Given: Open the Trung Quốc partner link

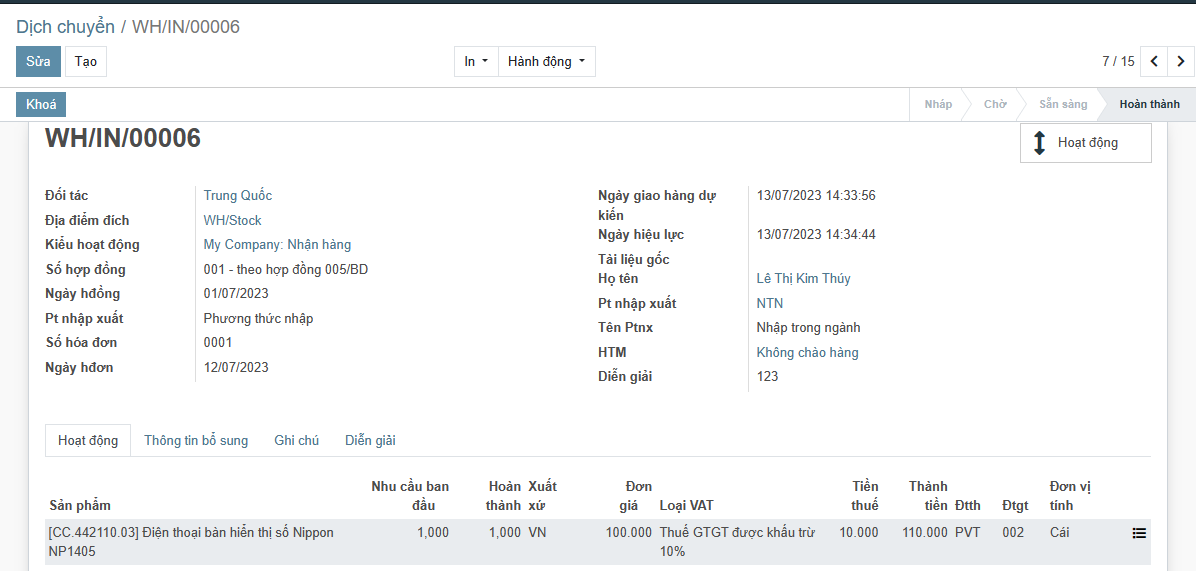Looking at the screenshot, I should pos(238,195).
